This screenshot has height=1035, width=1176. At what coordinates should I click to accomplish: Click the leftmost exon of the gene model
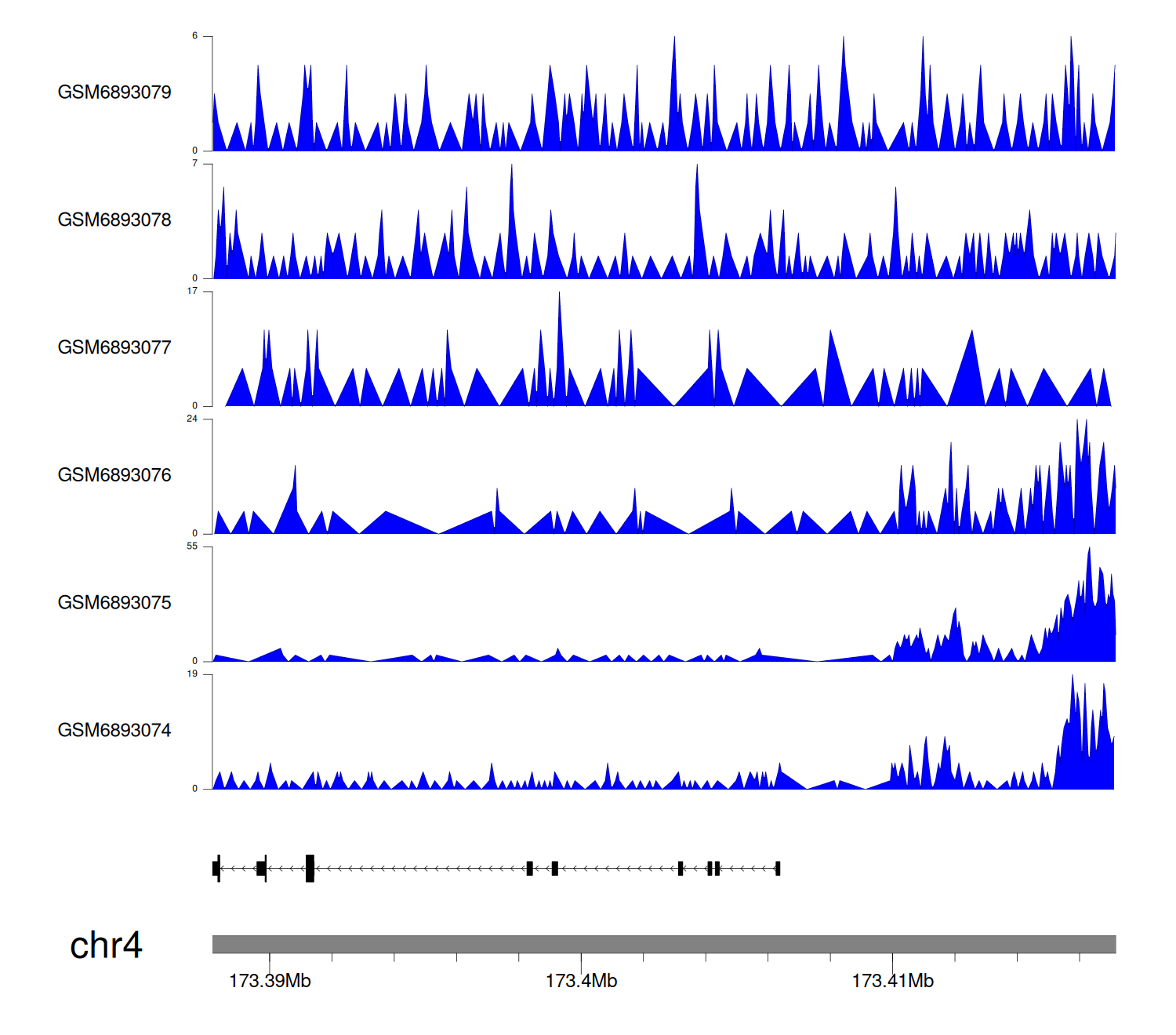[x=216, y=868]
